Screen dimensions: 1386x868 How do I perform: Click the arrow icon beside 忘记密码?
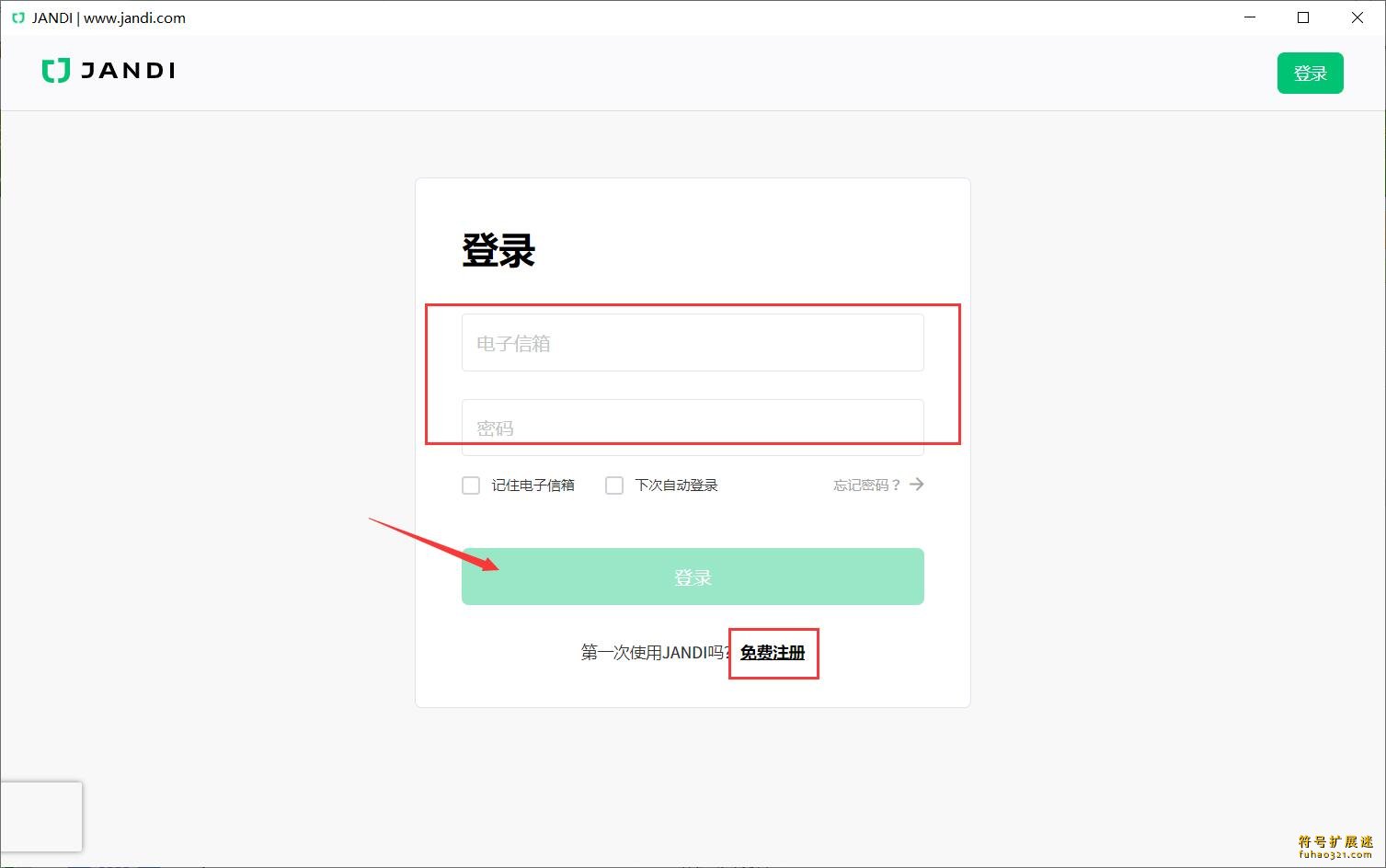[x=916, y=485]
